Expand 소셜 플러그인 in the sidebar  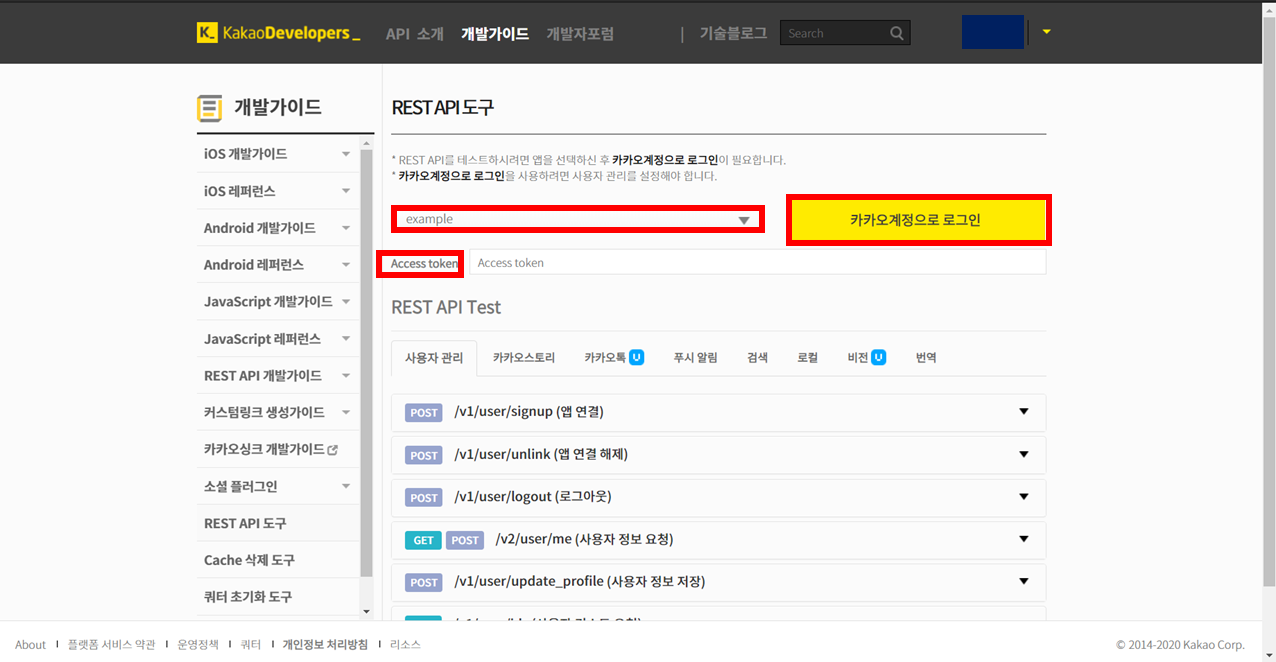pyautogui.click(x=346, y=487)
